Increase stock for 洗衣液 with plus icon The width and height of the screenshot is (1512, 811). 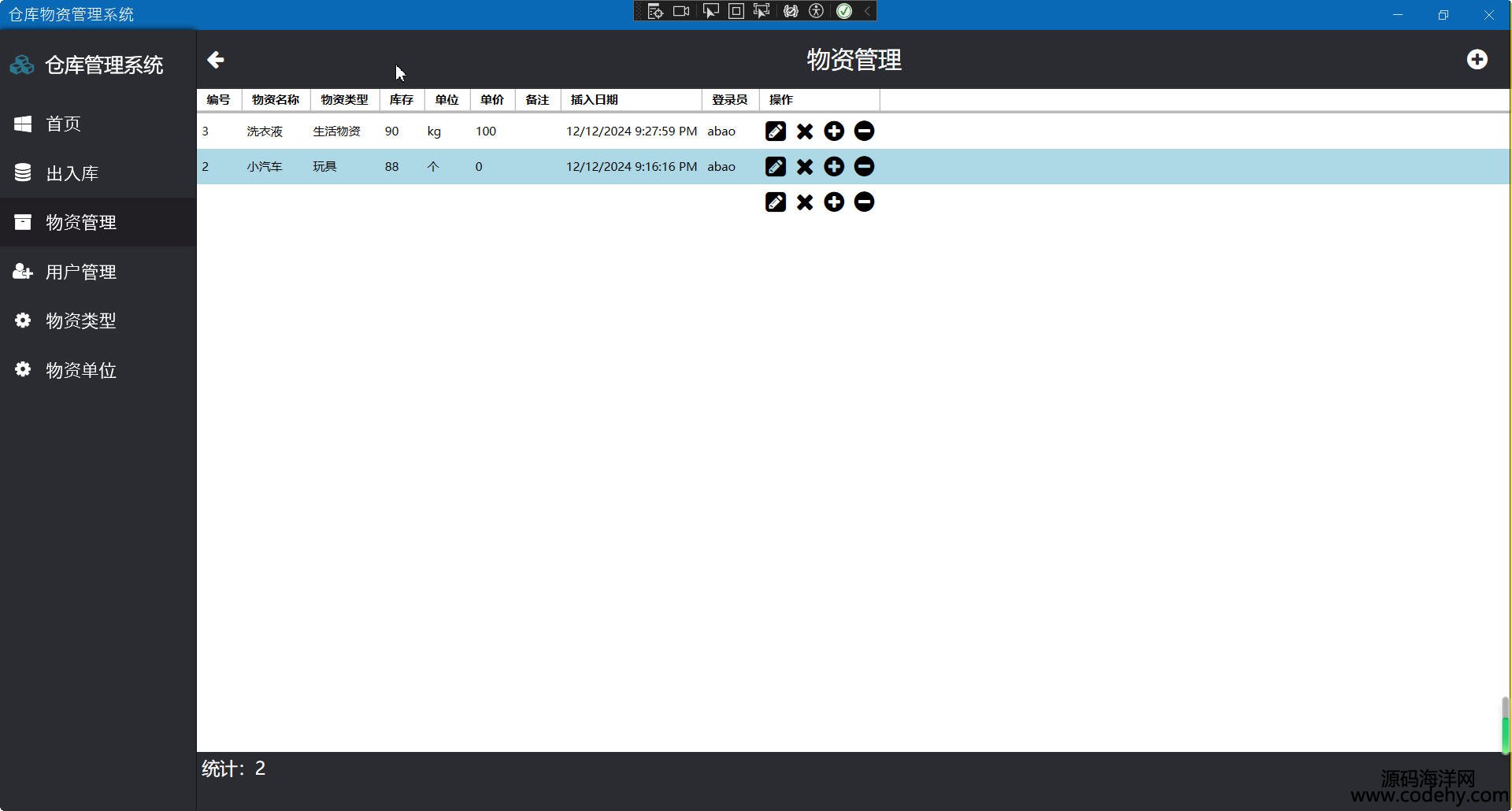click(834, 131)
